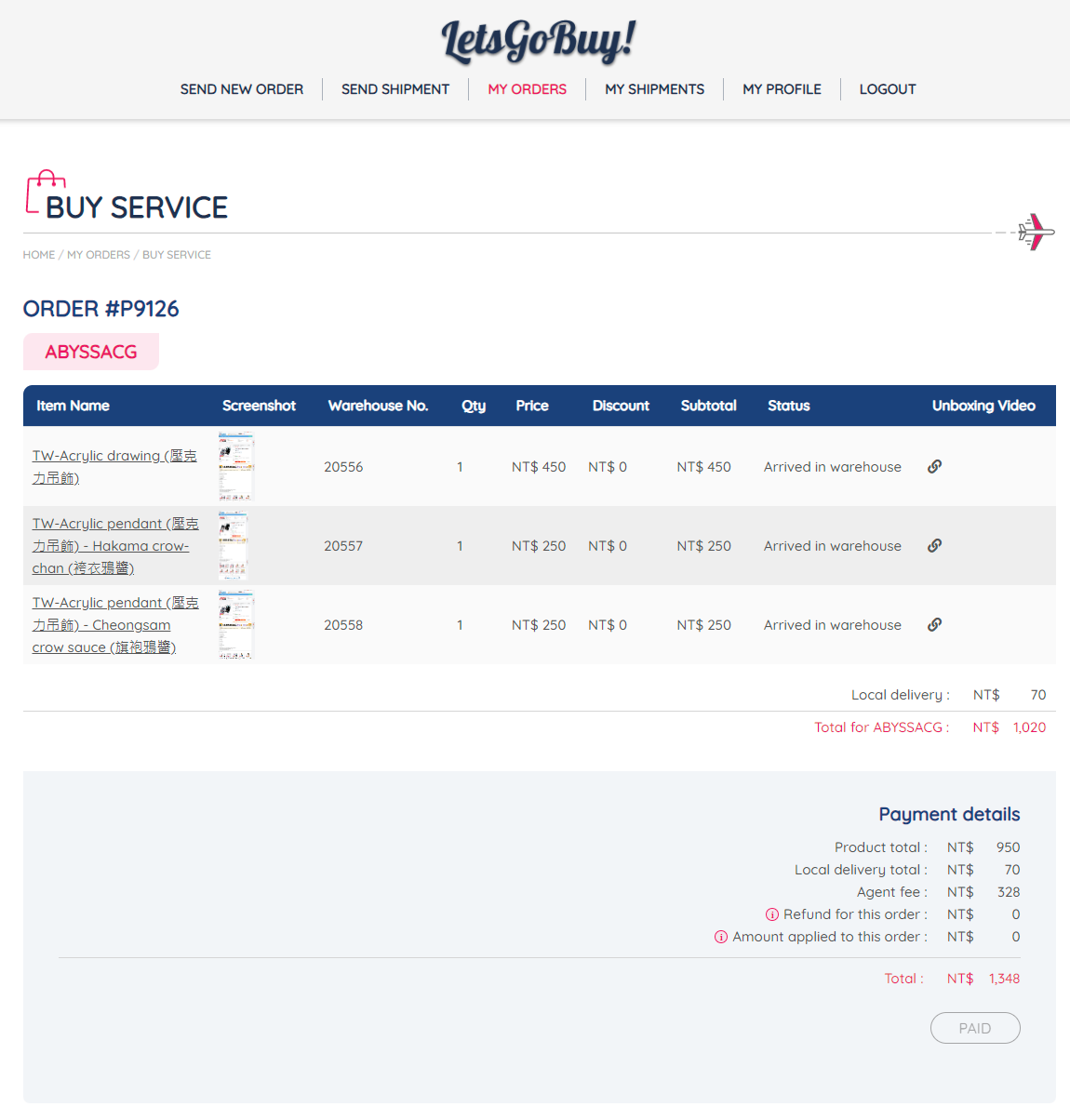The image size is (1070, 1120).
Task: Open My Shipments page
Action: coord(654,89)
